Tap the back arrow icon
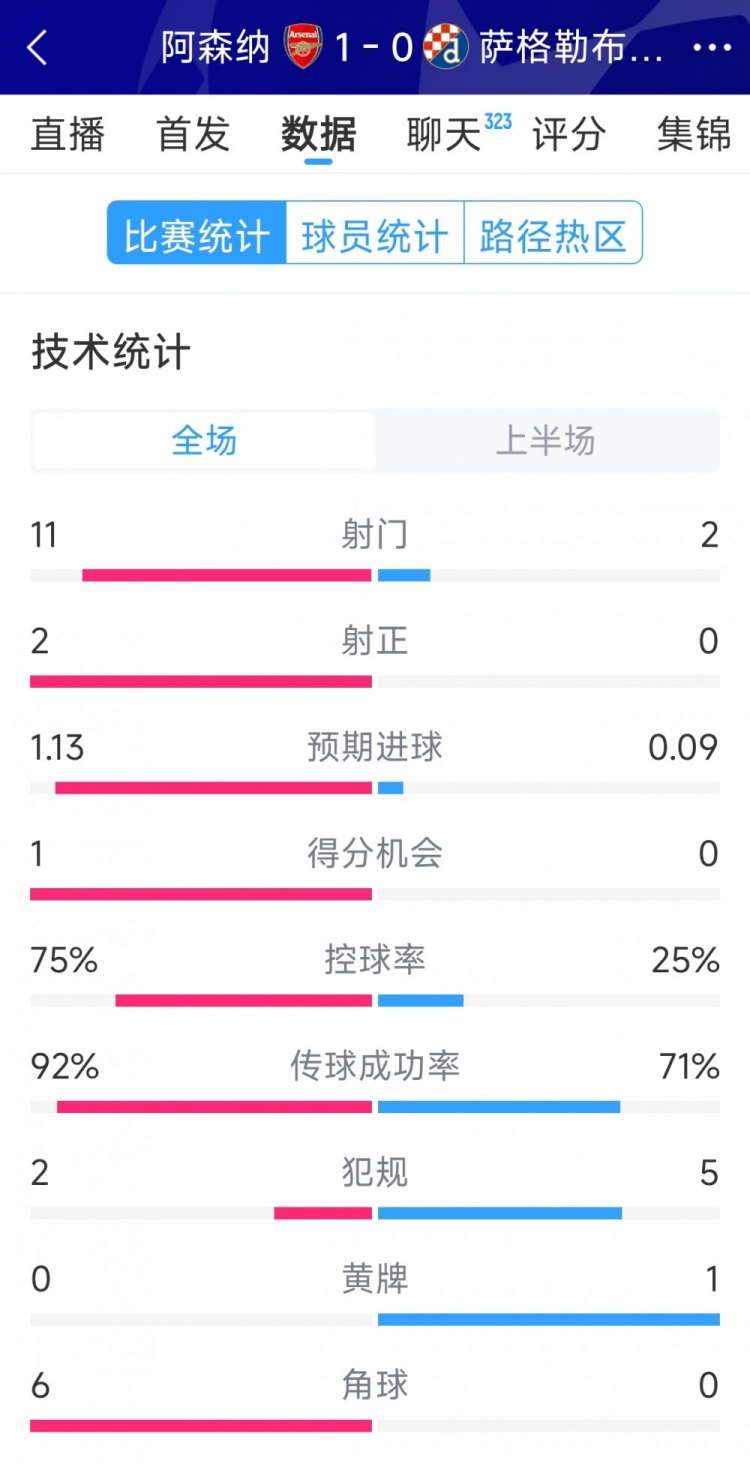The width and height of the screenshot is (750, 1464). [38, 47]
